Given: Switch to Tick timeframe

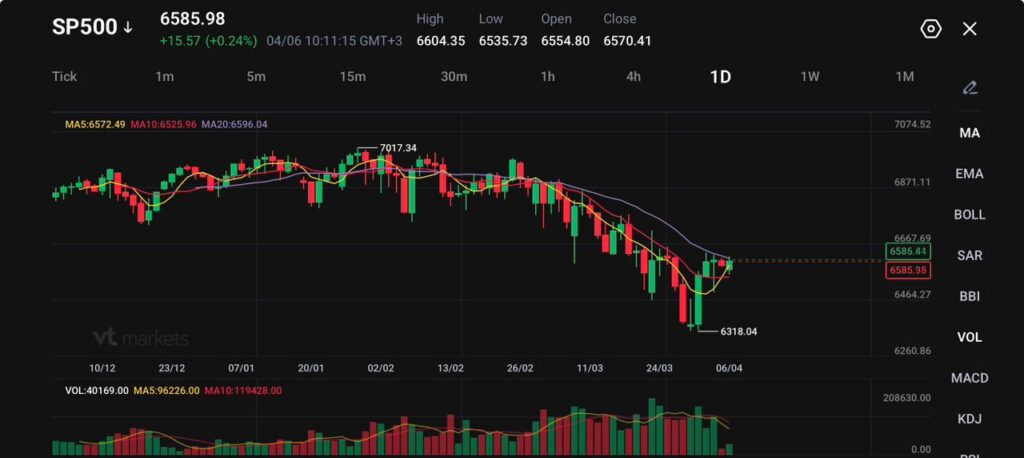Looking at the screenshot, I should pyautogui.click(x=64, y=77).
